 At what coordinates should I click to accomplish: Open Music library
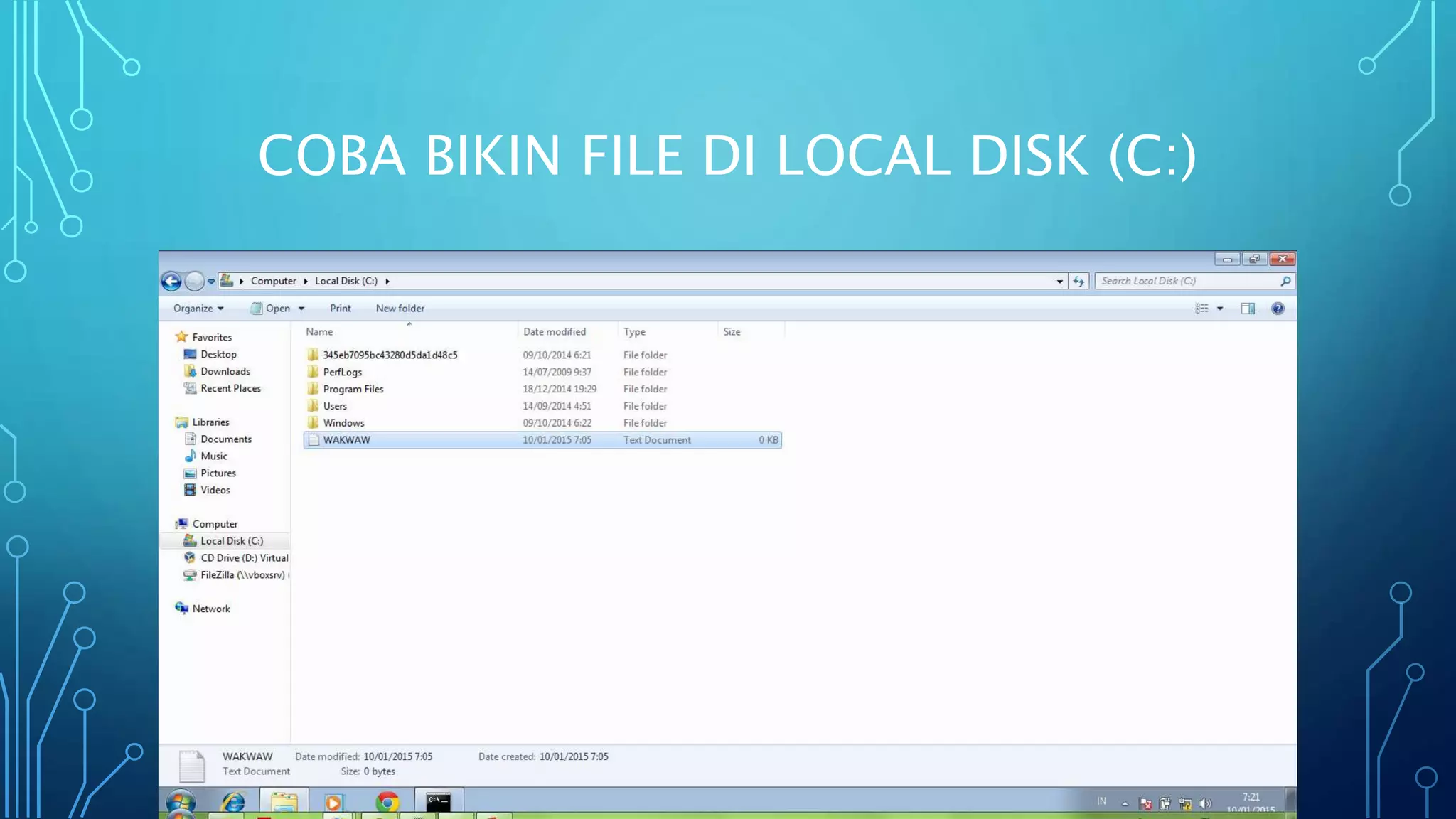pos(214,456)
